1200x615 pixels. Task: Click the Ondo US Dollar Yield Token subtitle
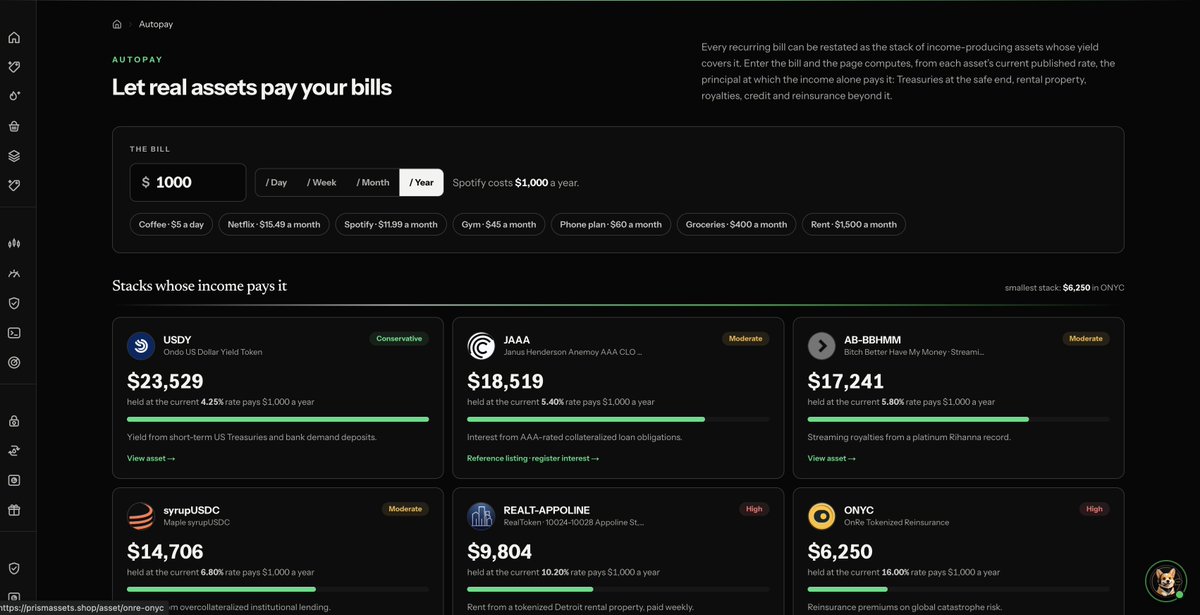tap(212, 352)
